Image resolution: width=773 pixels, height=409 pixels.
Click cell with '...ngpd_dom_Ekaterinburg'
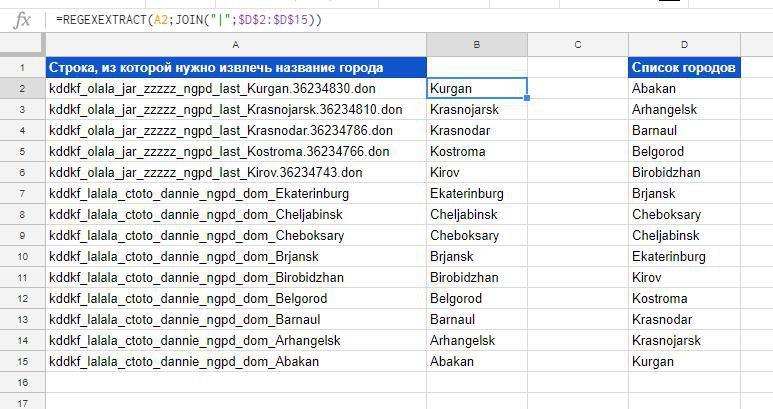pos(236,194)
